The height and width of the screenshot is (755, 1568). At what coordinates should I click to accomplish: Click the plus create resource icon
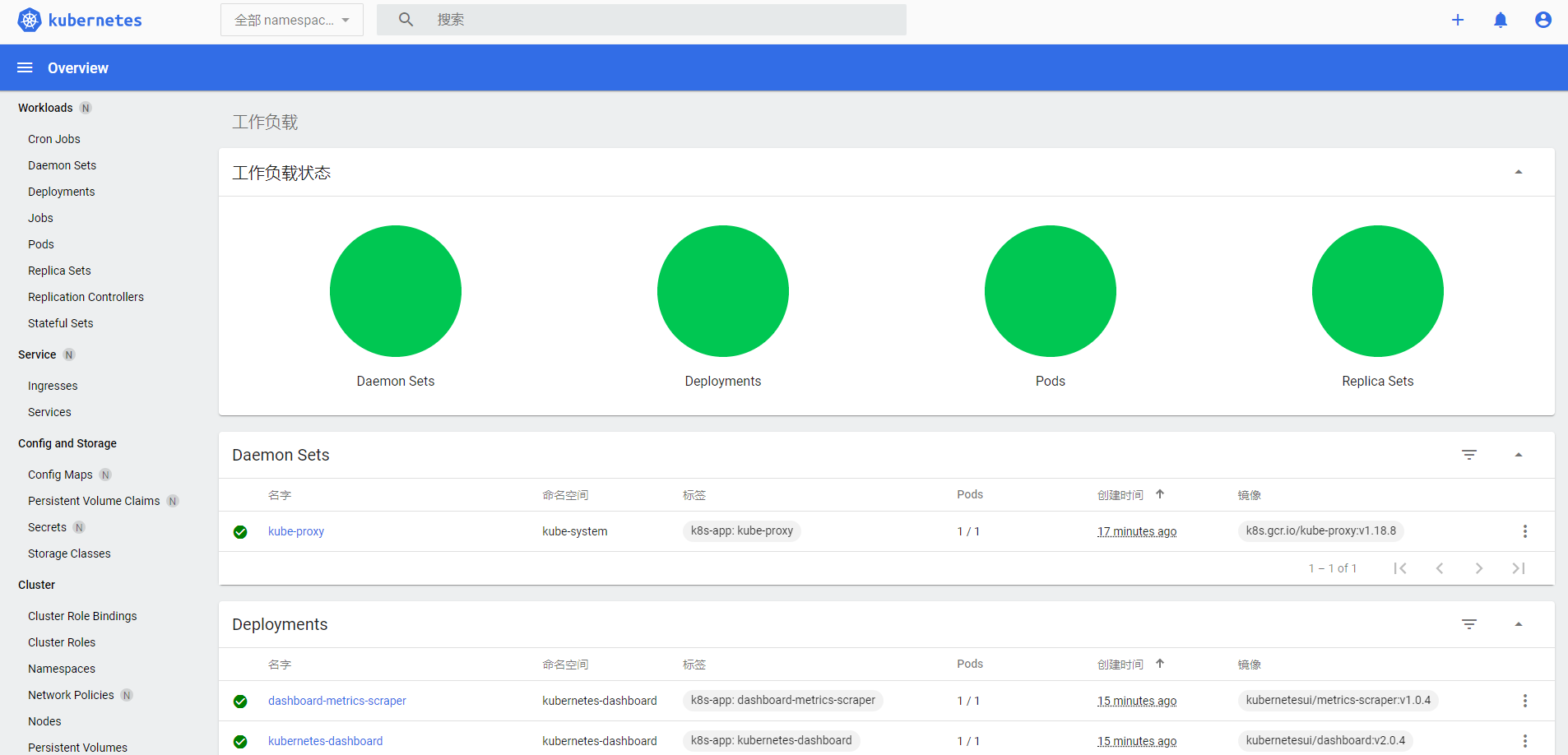1458,20
